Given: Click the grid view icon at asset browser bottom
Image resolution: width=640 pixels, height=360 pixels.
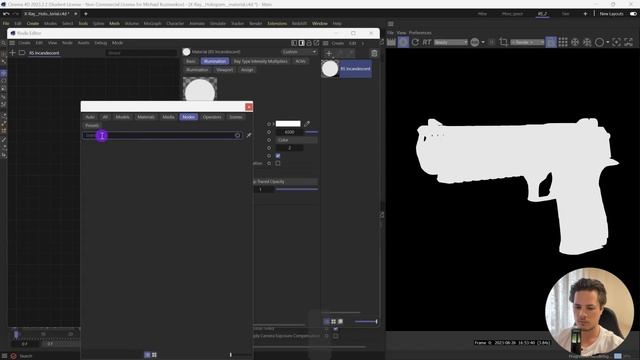Looking at the screenshot, I should [x=154, y=355].
